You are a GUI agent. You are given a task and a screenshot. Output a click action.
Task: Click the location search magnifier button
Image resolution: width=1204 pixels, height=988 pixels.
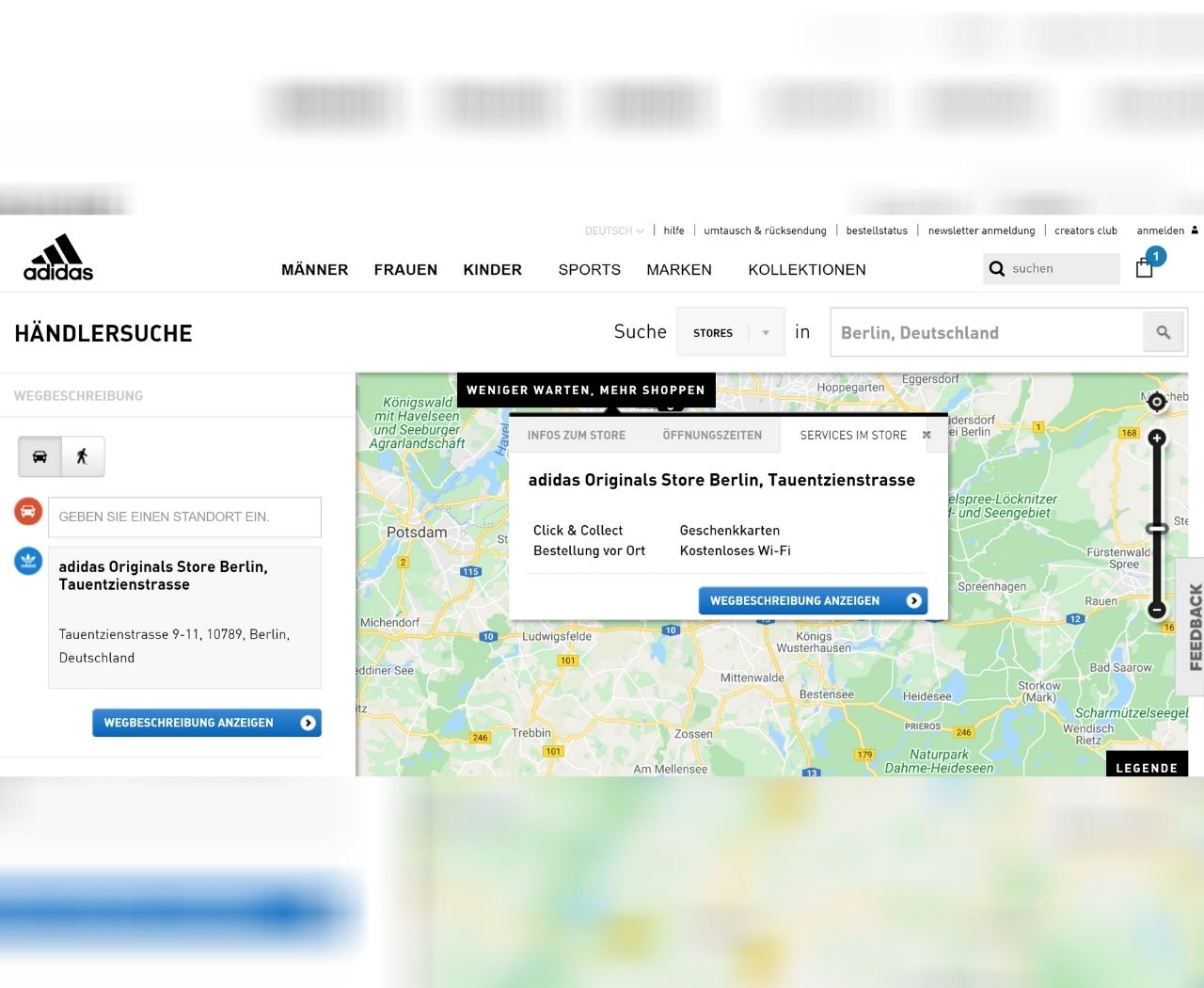click(x=1164, y=332)
